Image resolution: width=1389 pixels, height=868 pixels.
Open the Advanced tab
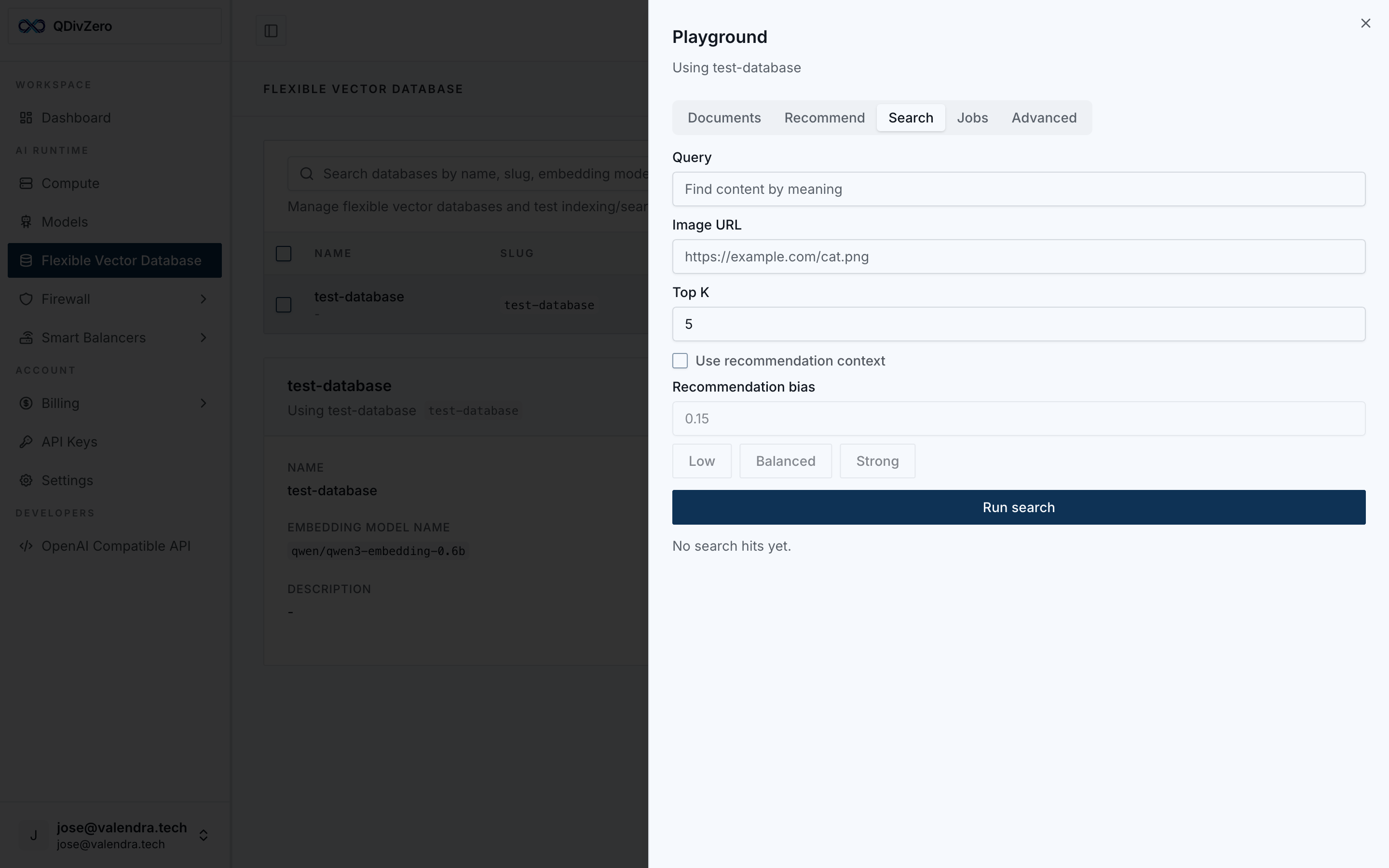coord(1044,118)
